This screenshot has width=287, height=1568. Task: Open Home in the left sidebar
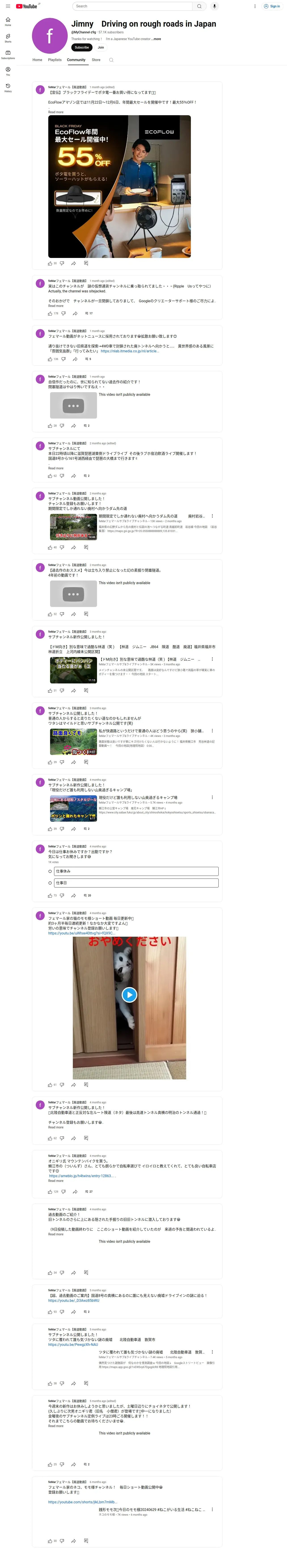[8, 21]
